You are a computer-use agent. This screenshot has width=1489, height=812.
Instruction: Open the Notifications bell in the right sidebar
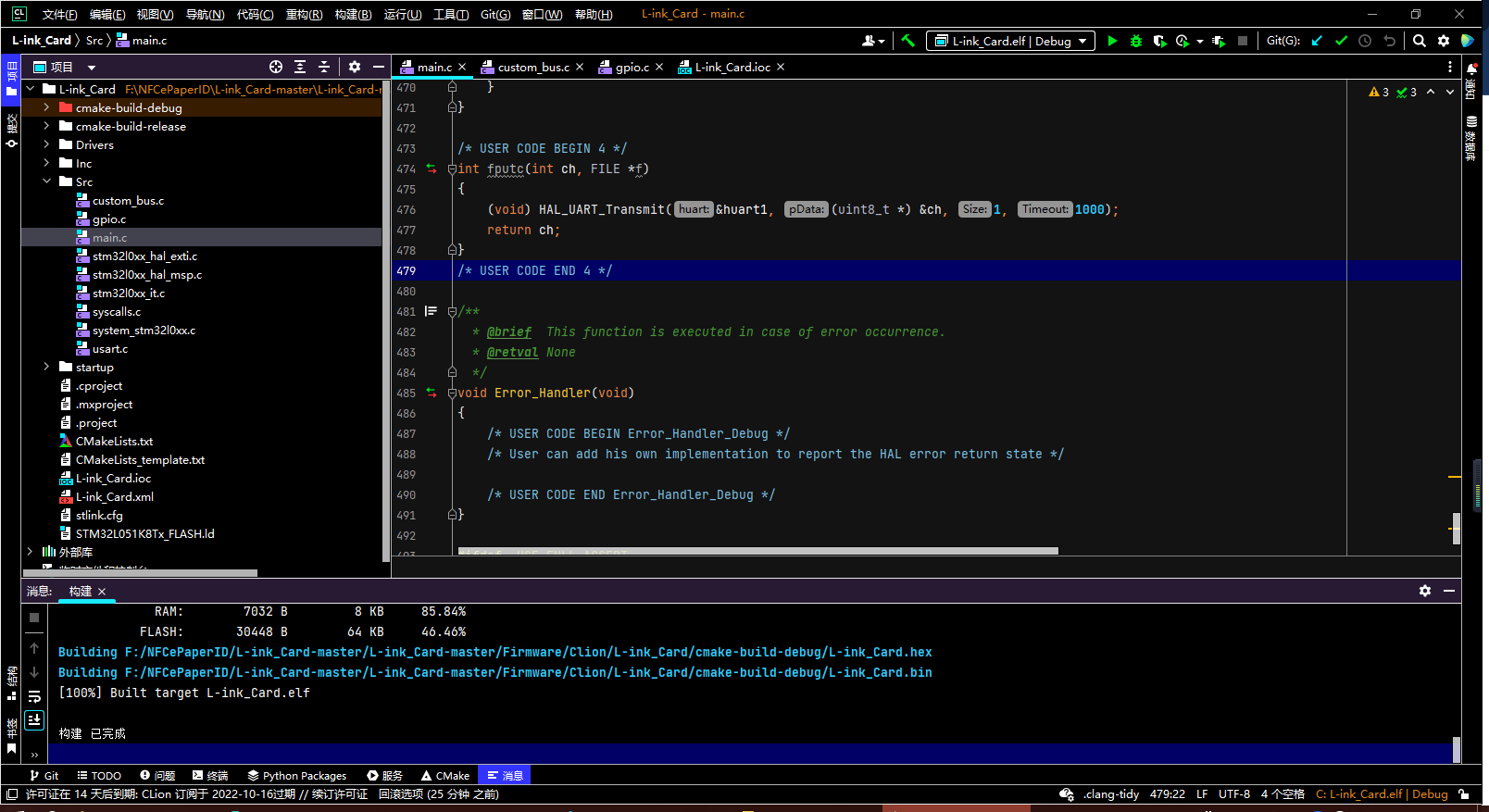1471,69
